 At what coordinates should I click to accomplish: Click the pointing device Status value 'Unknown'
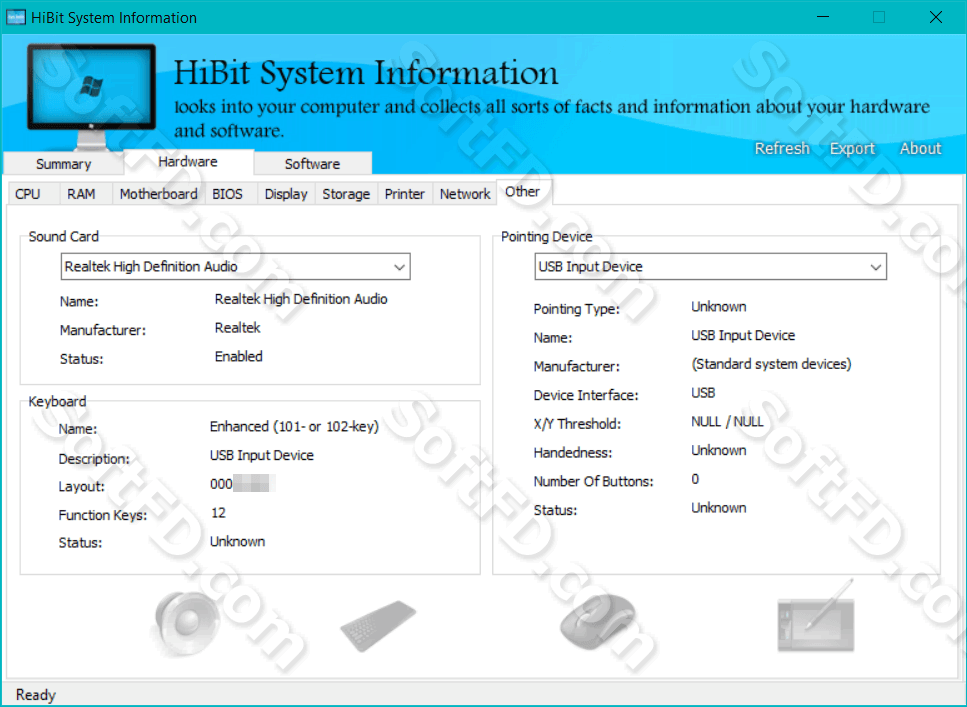718,508
